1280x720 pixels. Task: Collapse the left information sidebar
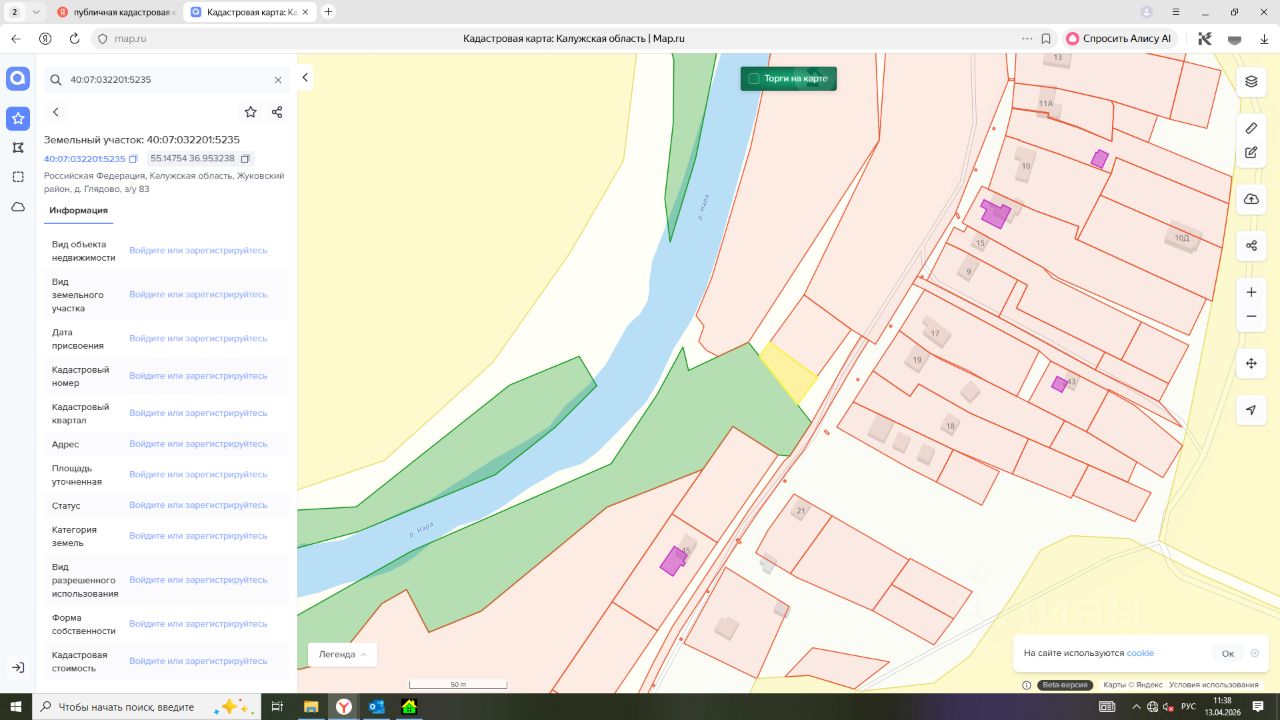(x=305, y=78)
